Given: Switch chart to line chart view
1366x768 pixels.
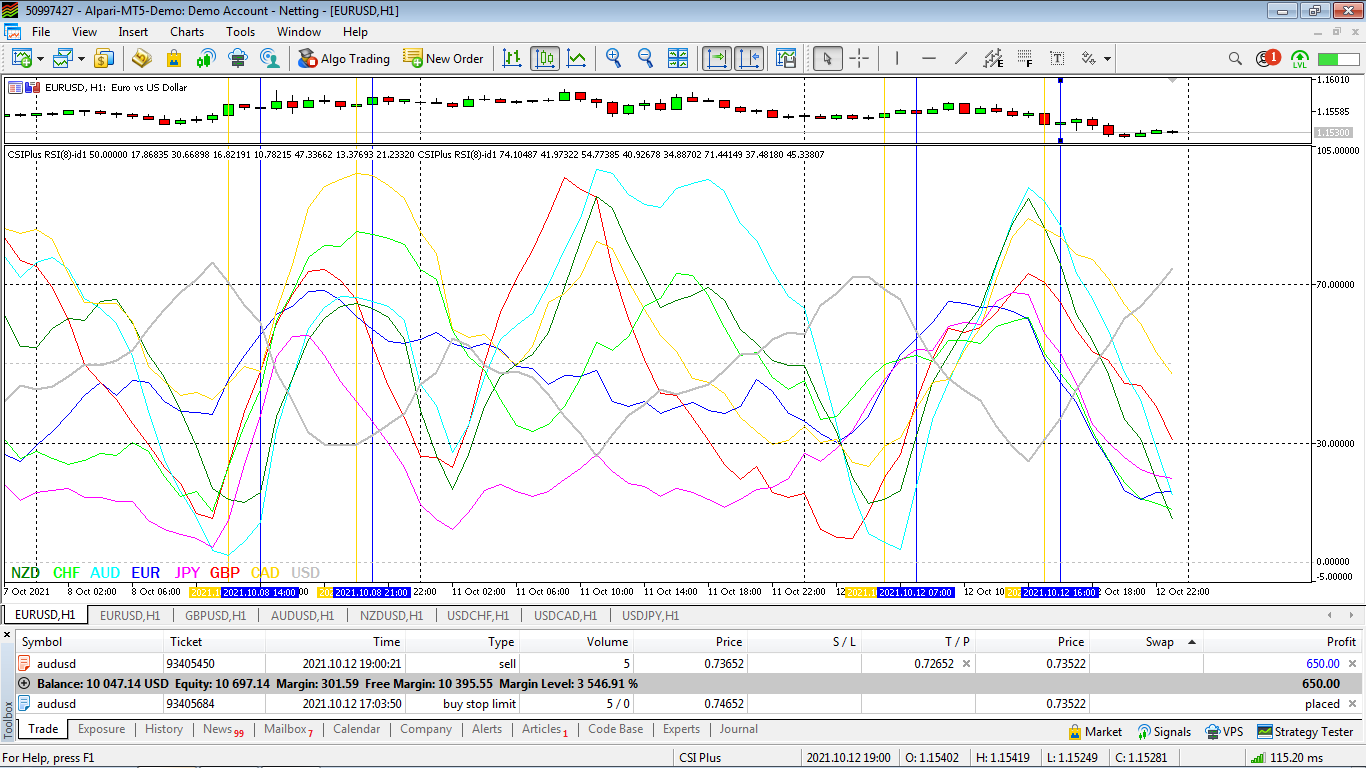Looking at the screenshot, I should point(577,58).
